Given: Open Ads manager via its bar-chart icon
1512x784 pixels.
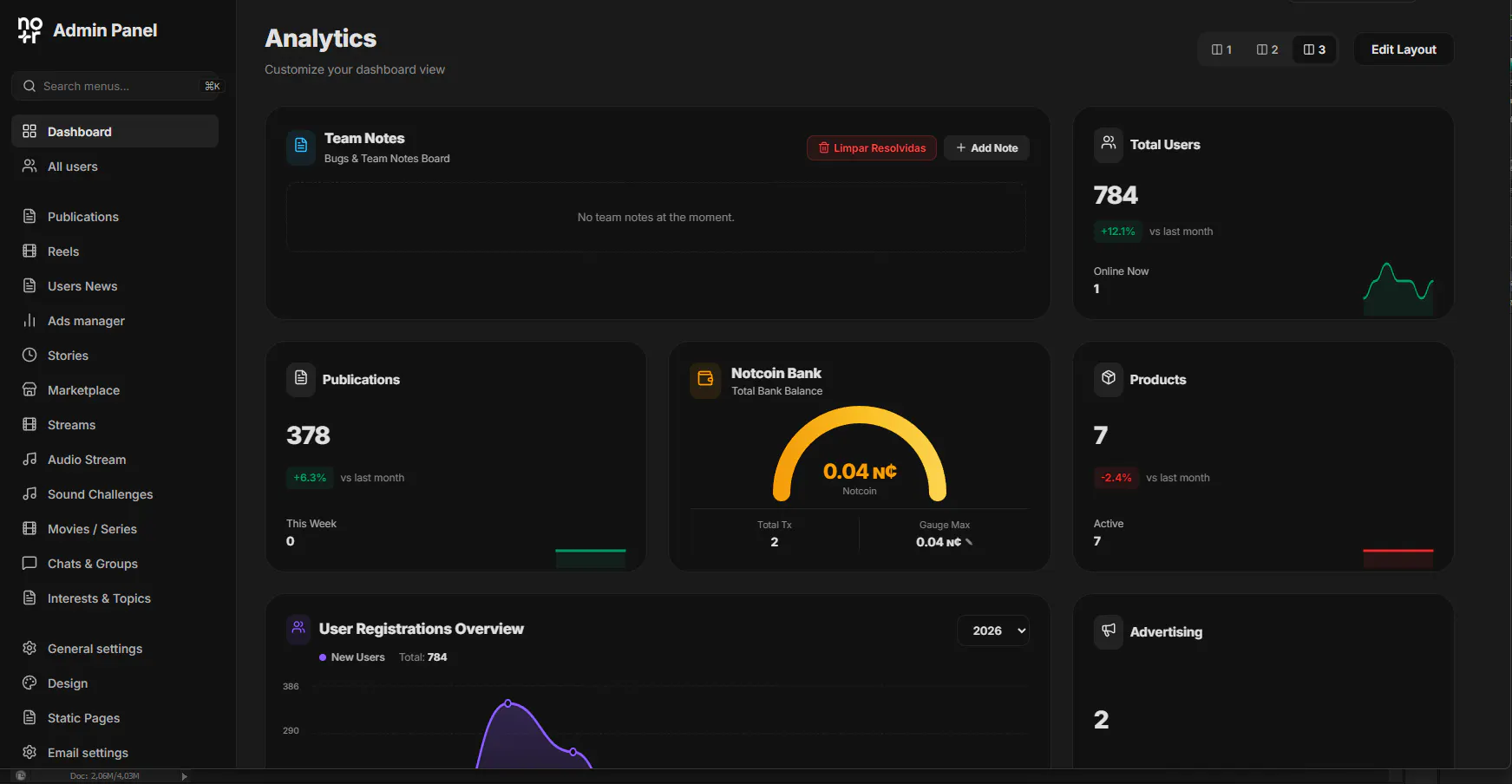Looking at the screenshot, I should 29,321.
